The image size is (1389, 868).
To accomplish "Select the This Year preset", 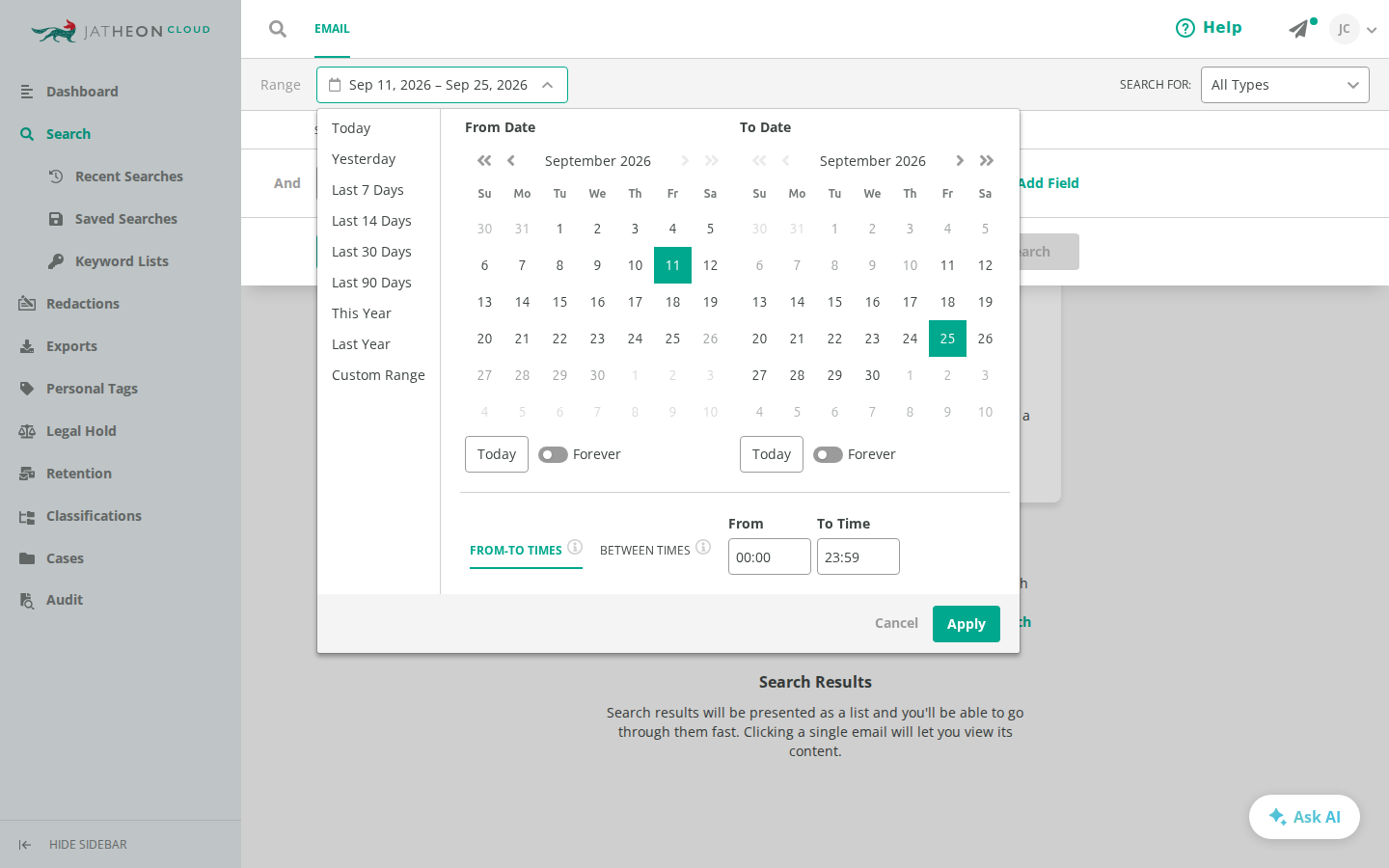I will click(362, 313).
